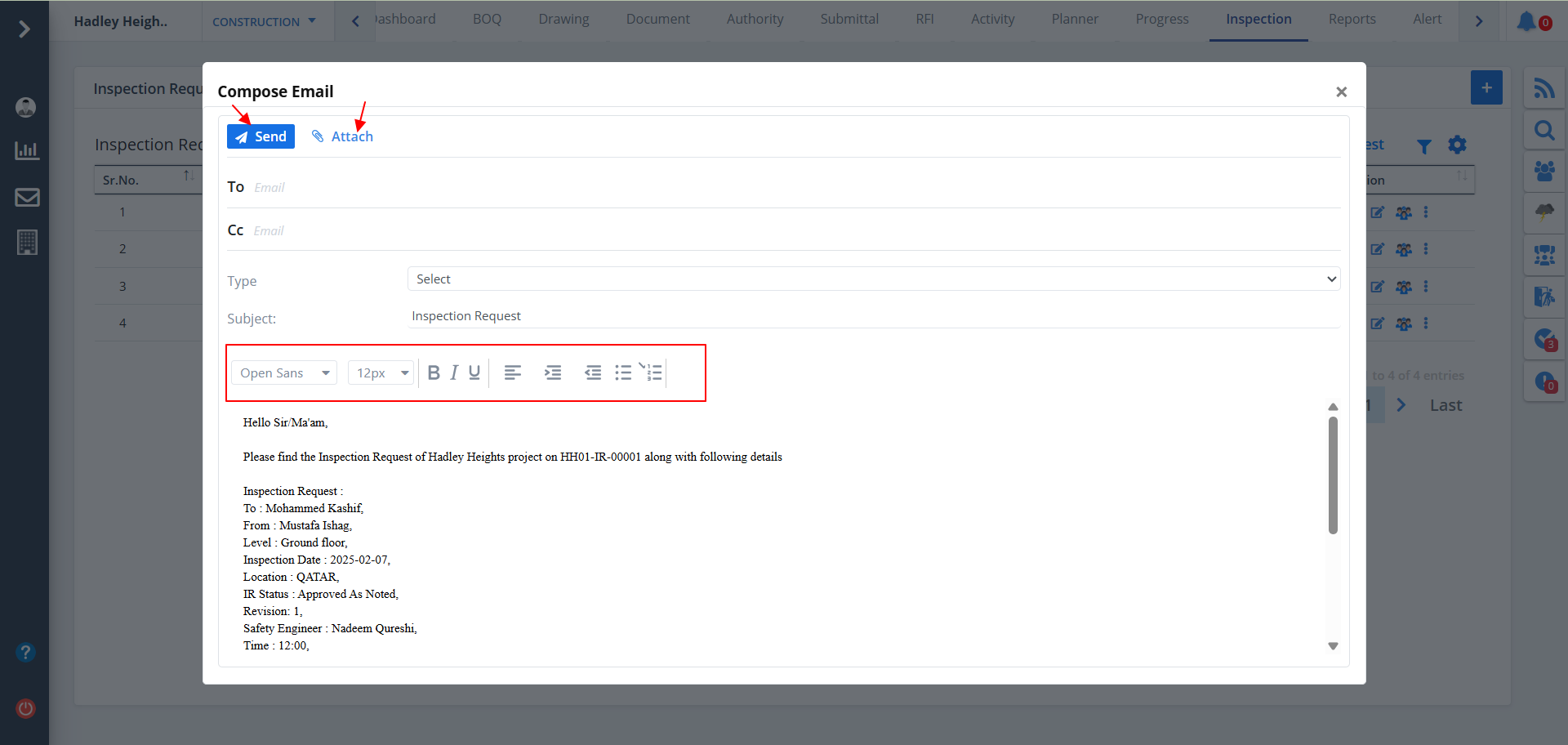Viewport: 1568px width, 745px height.
Task: Close the Compose Email dialog
Action: (x=1341, y=92)
